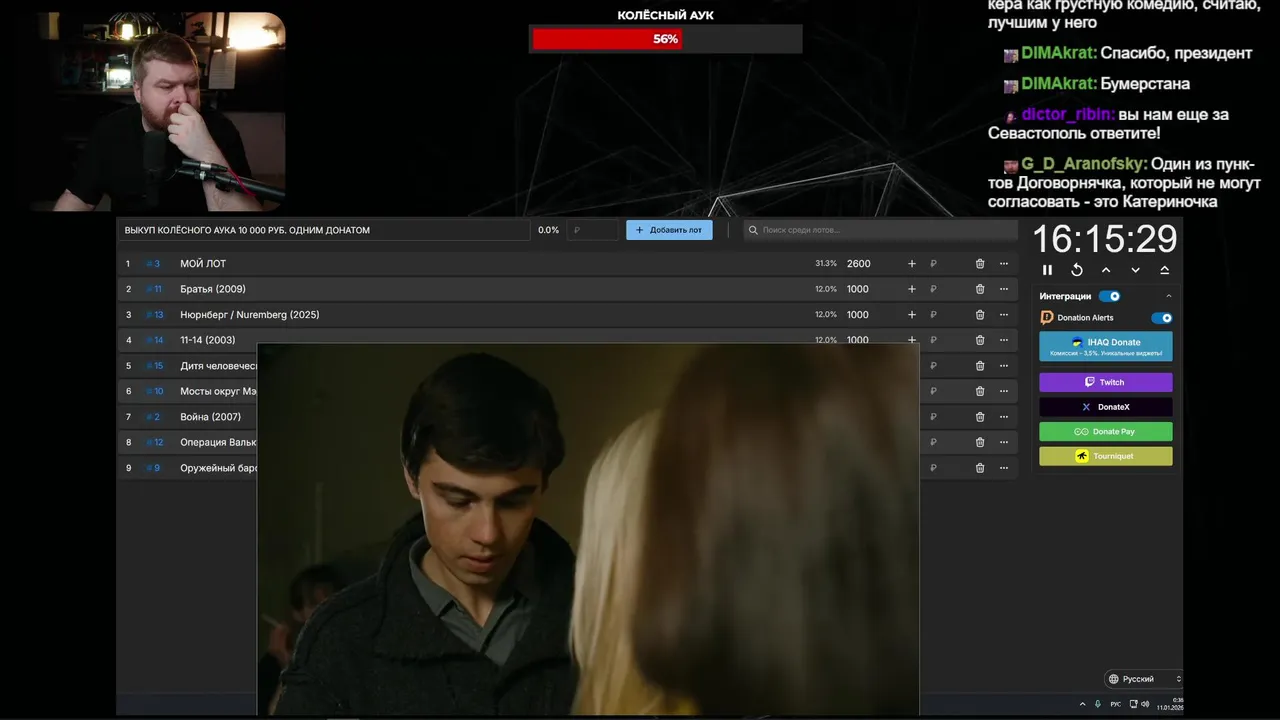The image size is (1280, 720).
Task: Open more options for Война (2007)
Action: (x=1004, y=417)
